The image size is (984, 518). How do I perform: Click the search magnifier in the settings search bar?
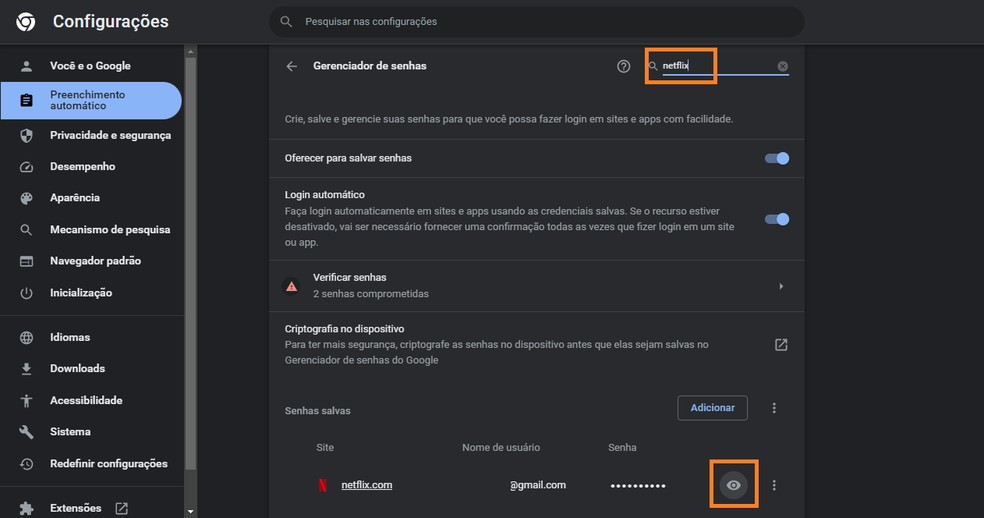coord(286,21)
